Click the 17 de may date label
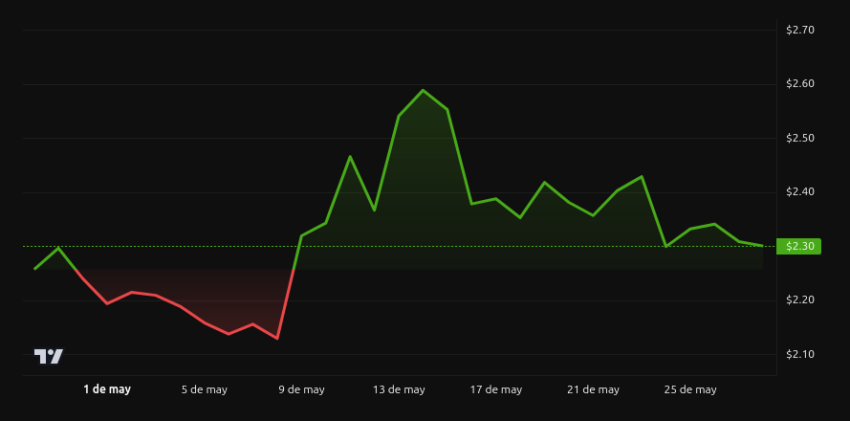 496,390
